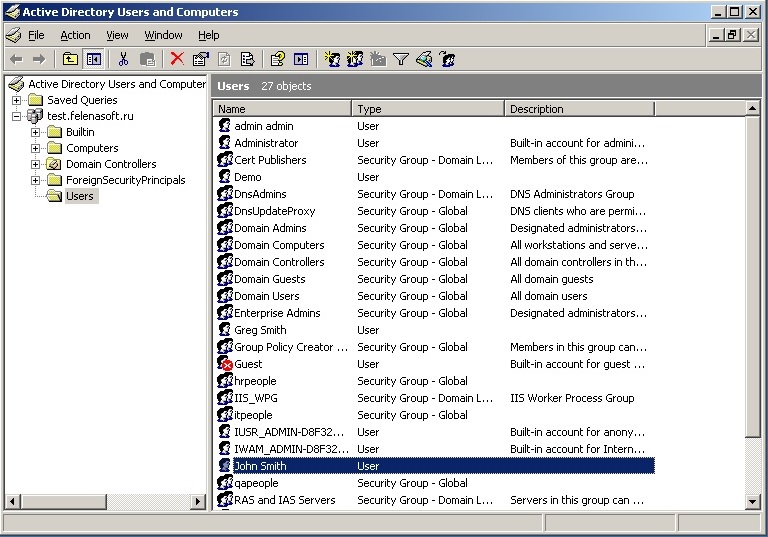Open the Window menu

(x=163, y=35)
